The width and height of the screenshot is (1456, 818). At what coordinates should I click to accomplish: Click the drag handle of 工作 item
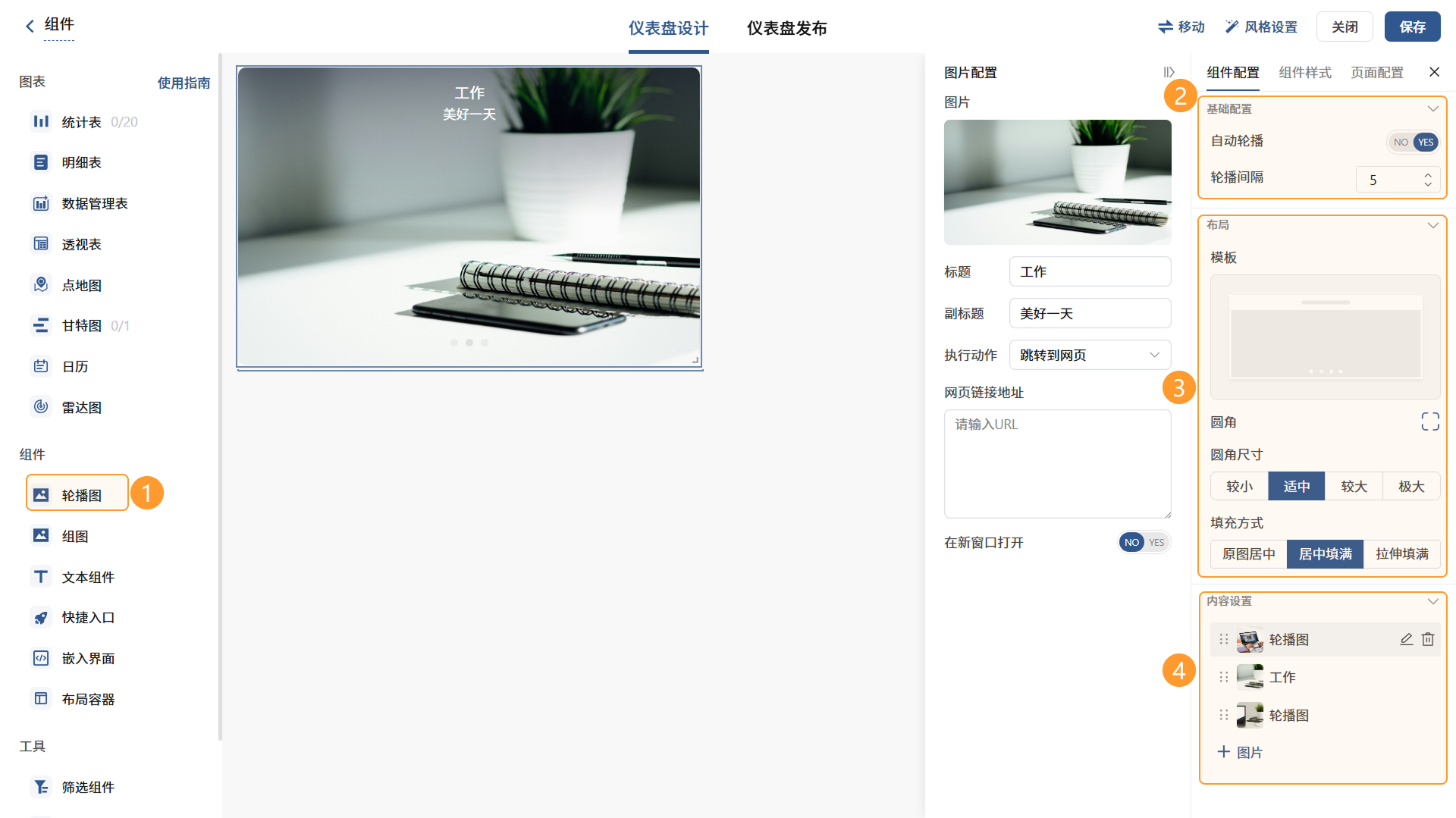pos(1223,677)
